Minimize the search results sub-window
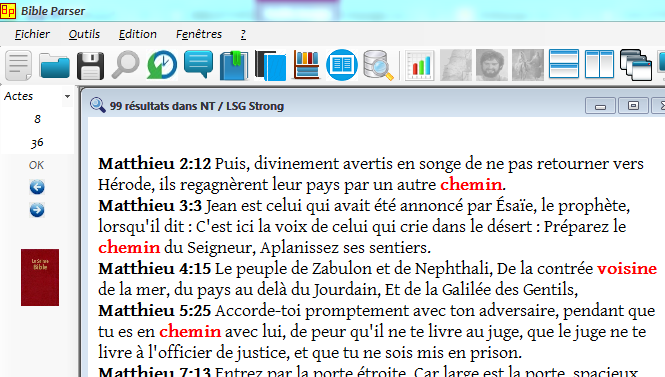Screen dimensions: 665x377 (x=600, y=106)
